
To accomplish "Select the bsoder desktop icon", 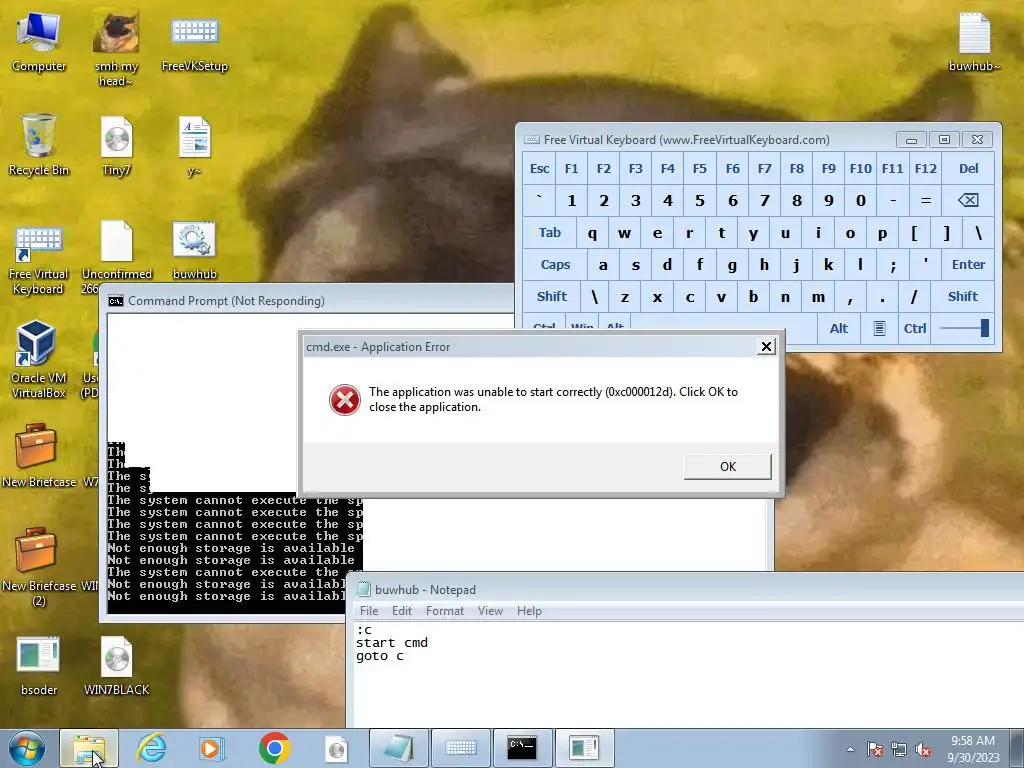I will click(x=39, y=665).
